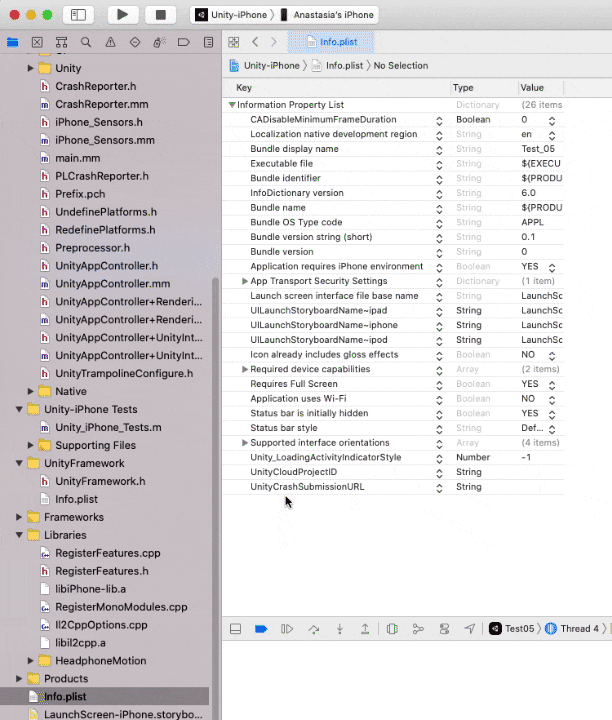Collapse the Information Property List row

click(232, 105)
